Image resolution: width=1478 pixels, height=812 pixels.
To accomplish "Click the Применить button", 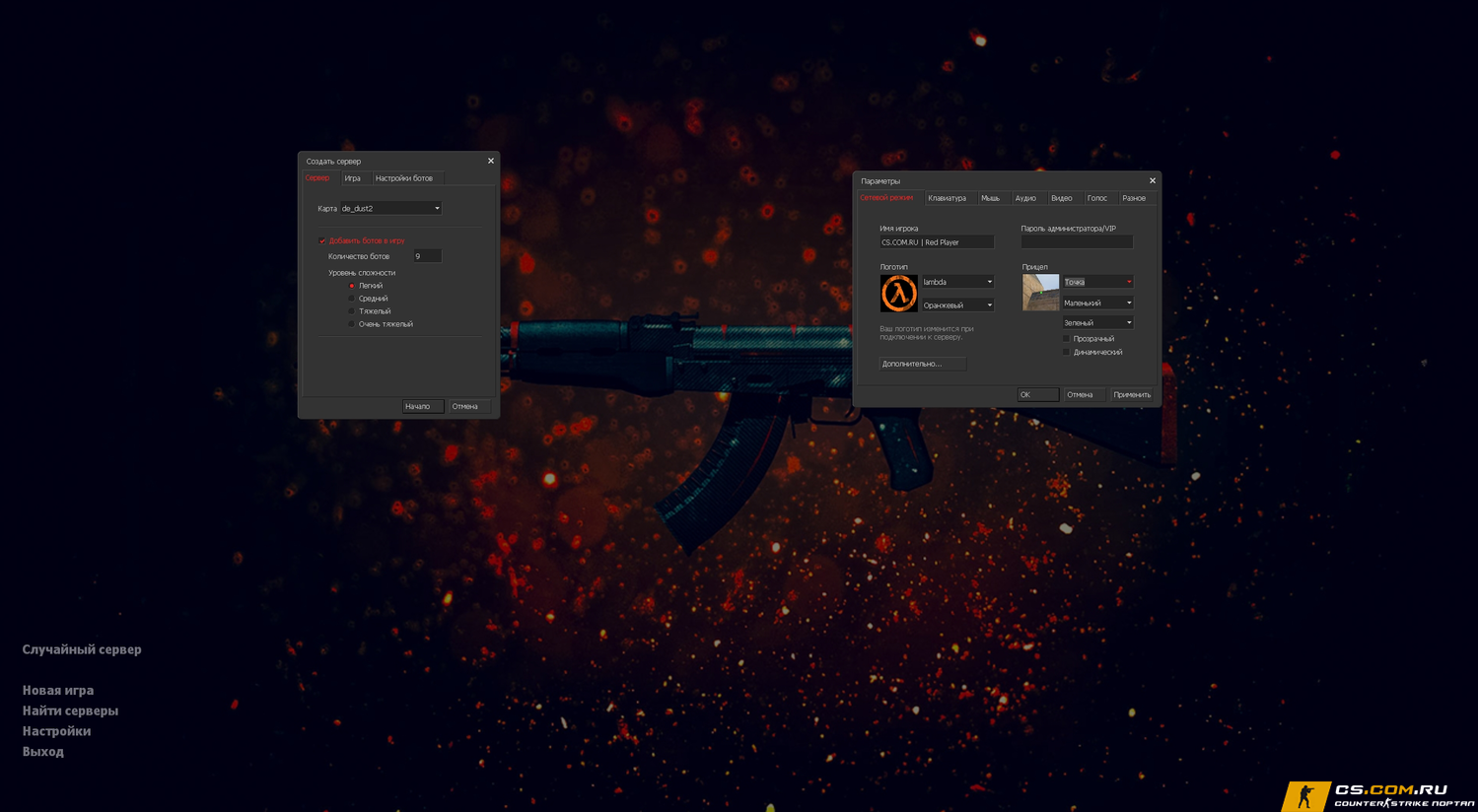I will click(1132, 395).
